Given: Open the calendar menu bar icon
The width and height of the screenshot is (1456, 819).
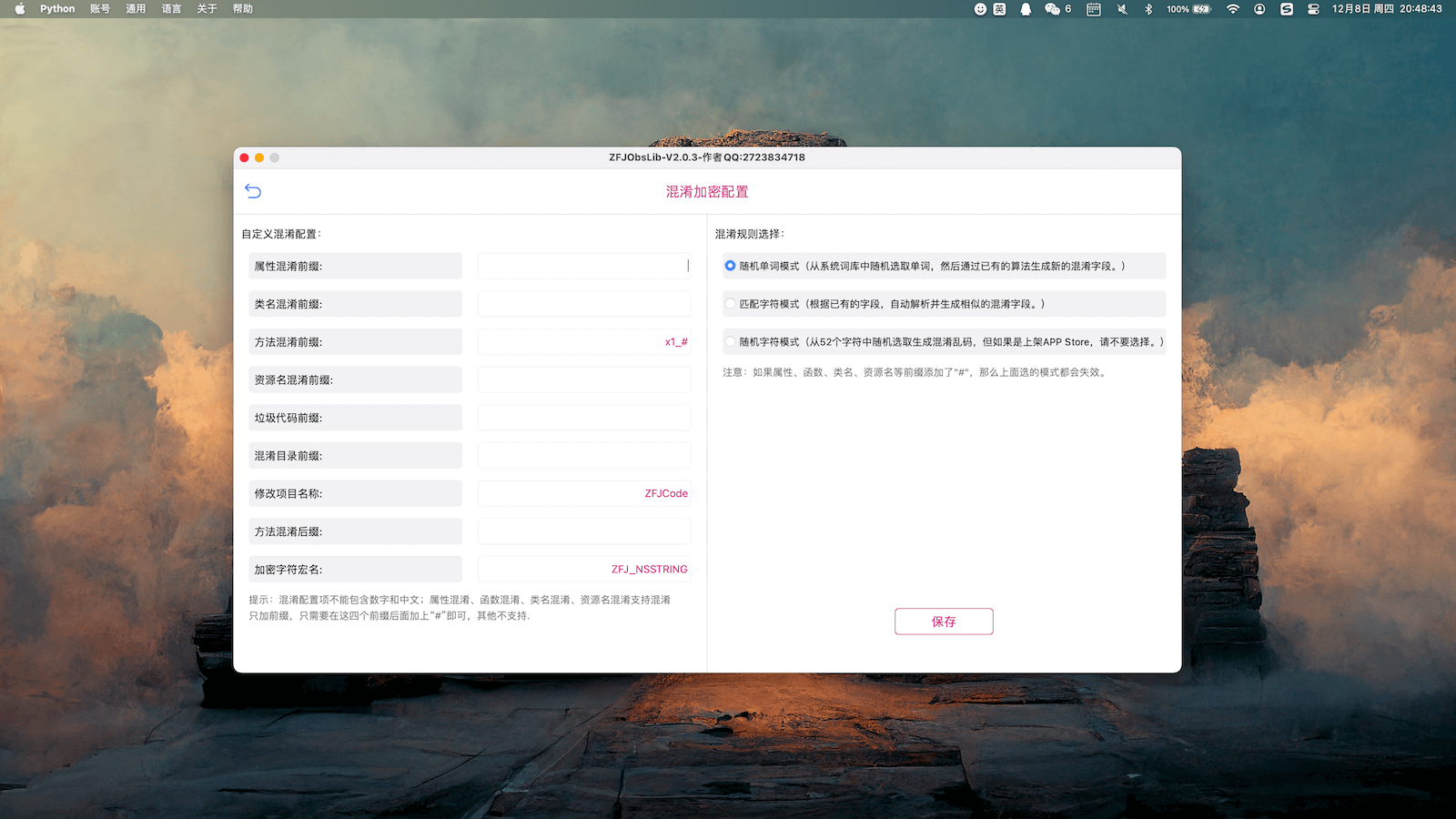Looking at the screenshot, I should [x=1094, y=9].
